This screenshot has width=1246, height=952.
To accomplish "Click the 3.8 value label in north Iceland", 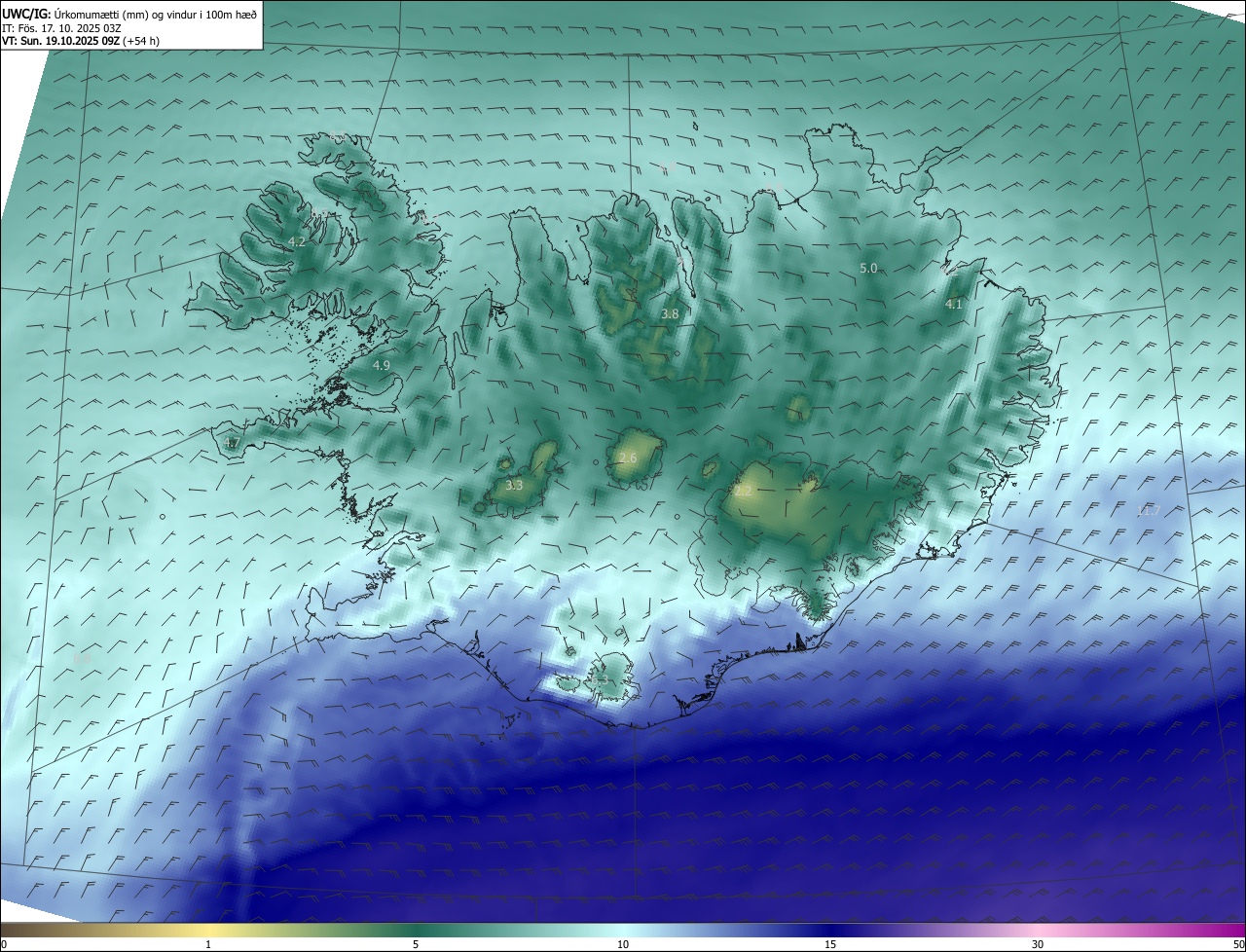I will tap(670, 313).
